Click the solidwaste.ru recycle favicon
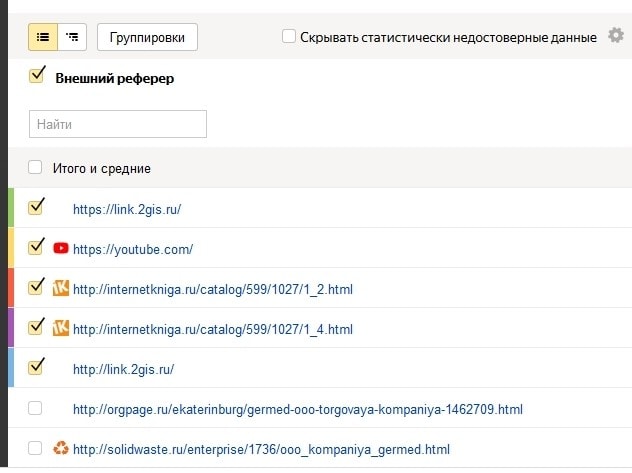This screenshot has width=632, height=473. (x=61, y=449)
